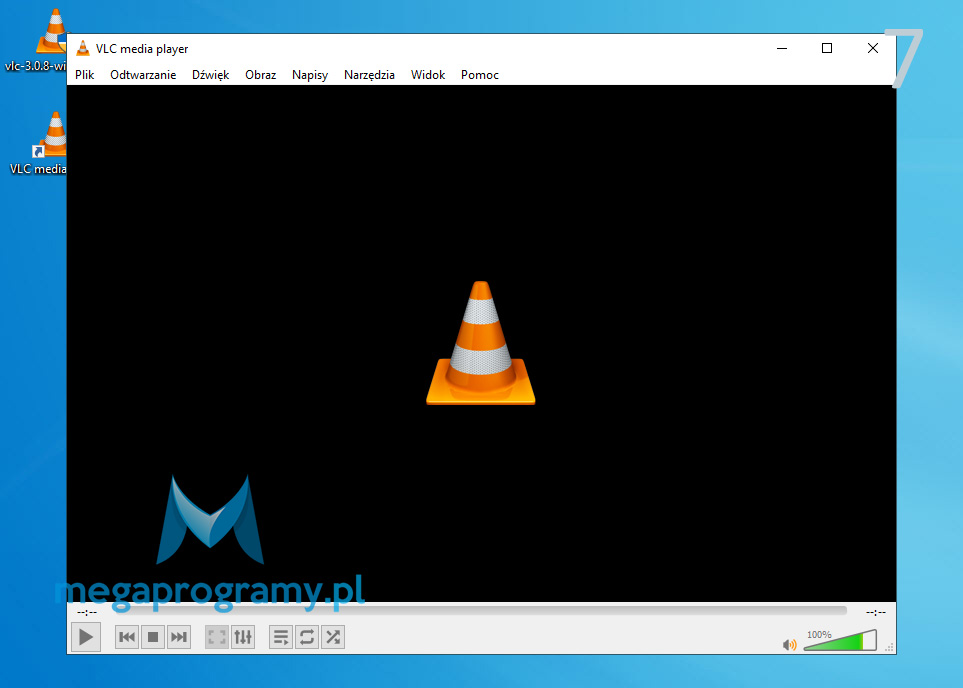
Task: Click the elapsed time label on the left
Action: coord(87,612)
